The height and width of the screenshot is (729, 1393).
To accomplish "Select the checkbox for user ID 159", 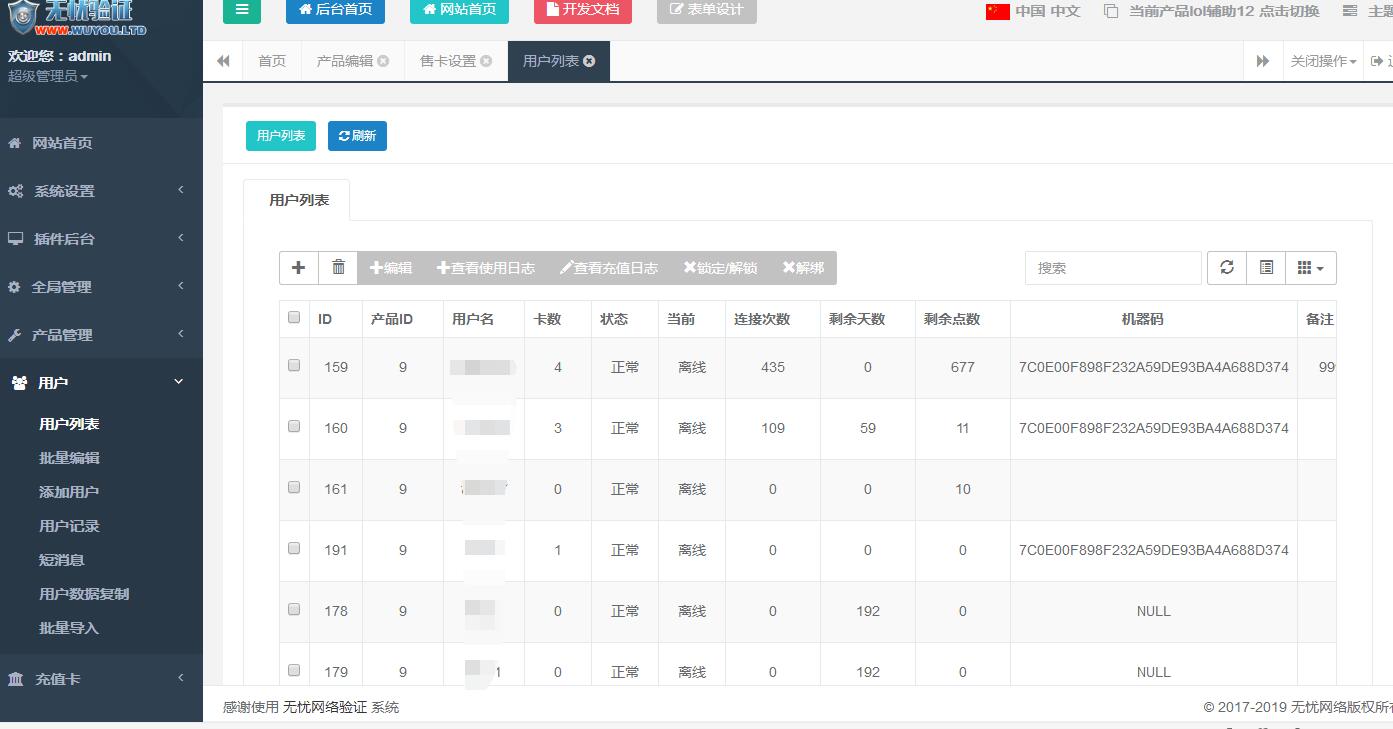I will coord(294,366).
